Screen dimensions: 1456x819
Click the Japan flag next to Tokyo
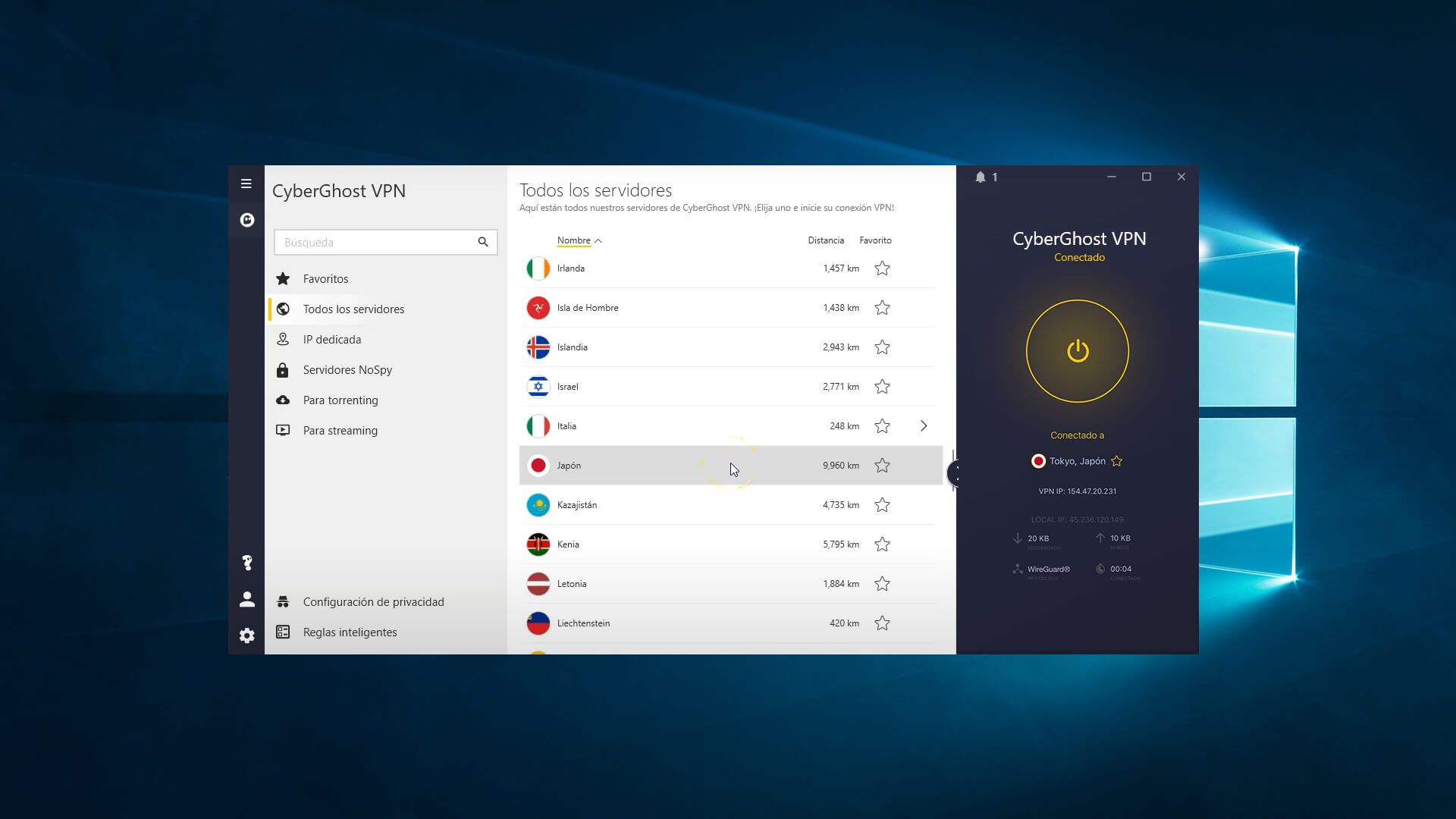click(1038, 461)
